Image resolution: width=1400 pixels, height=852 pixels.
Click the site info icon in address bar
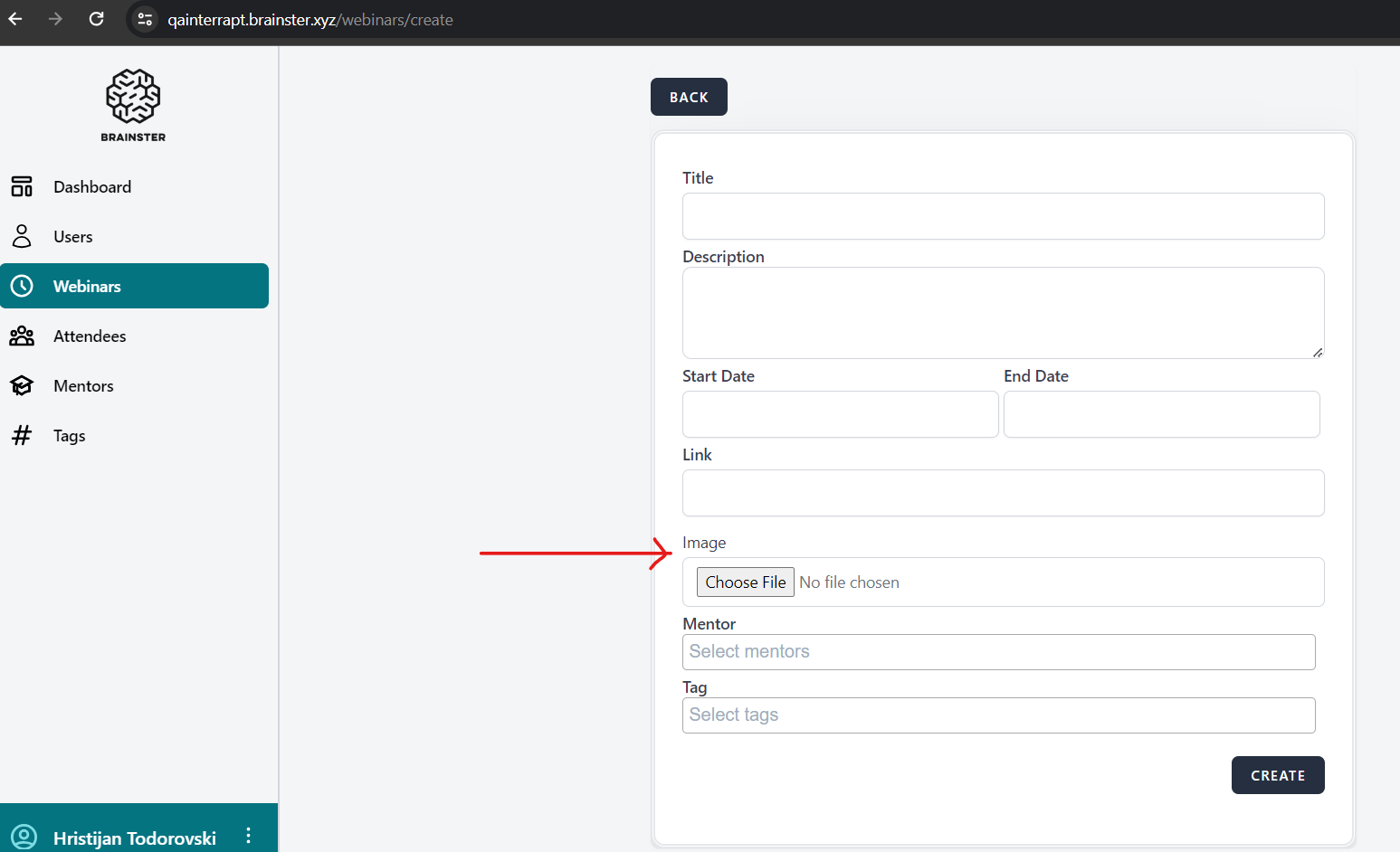(x=145, y=19)
